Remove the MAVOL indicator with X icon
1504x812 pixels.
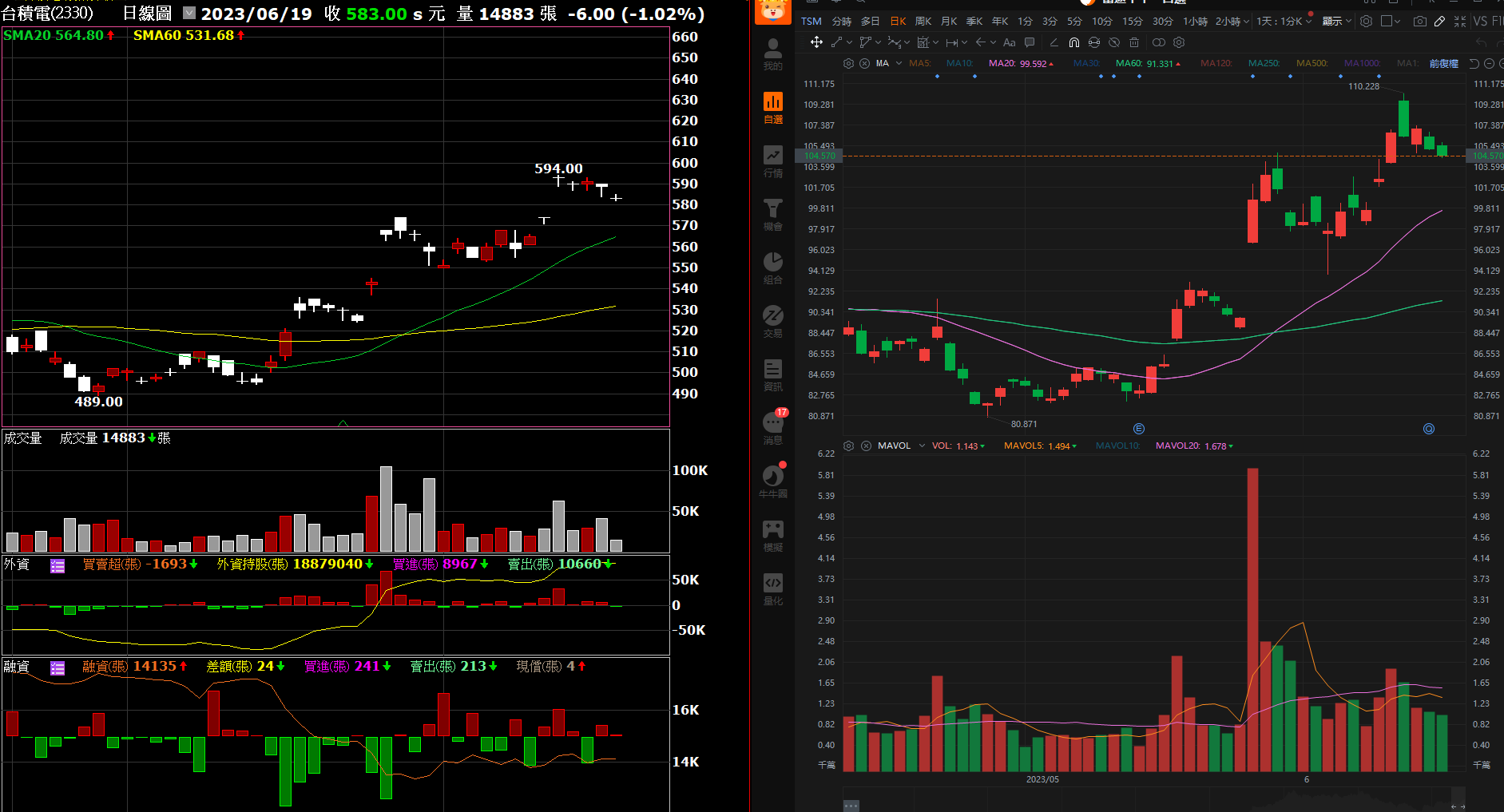[866, 446]
